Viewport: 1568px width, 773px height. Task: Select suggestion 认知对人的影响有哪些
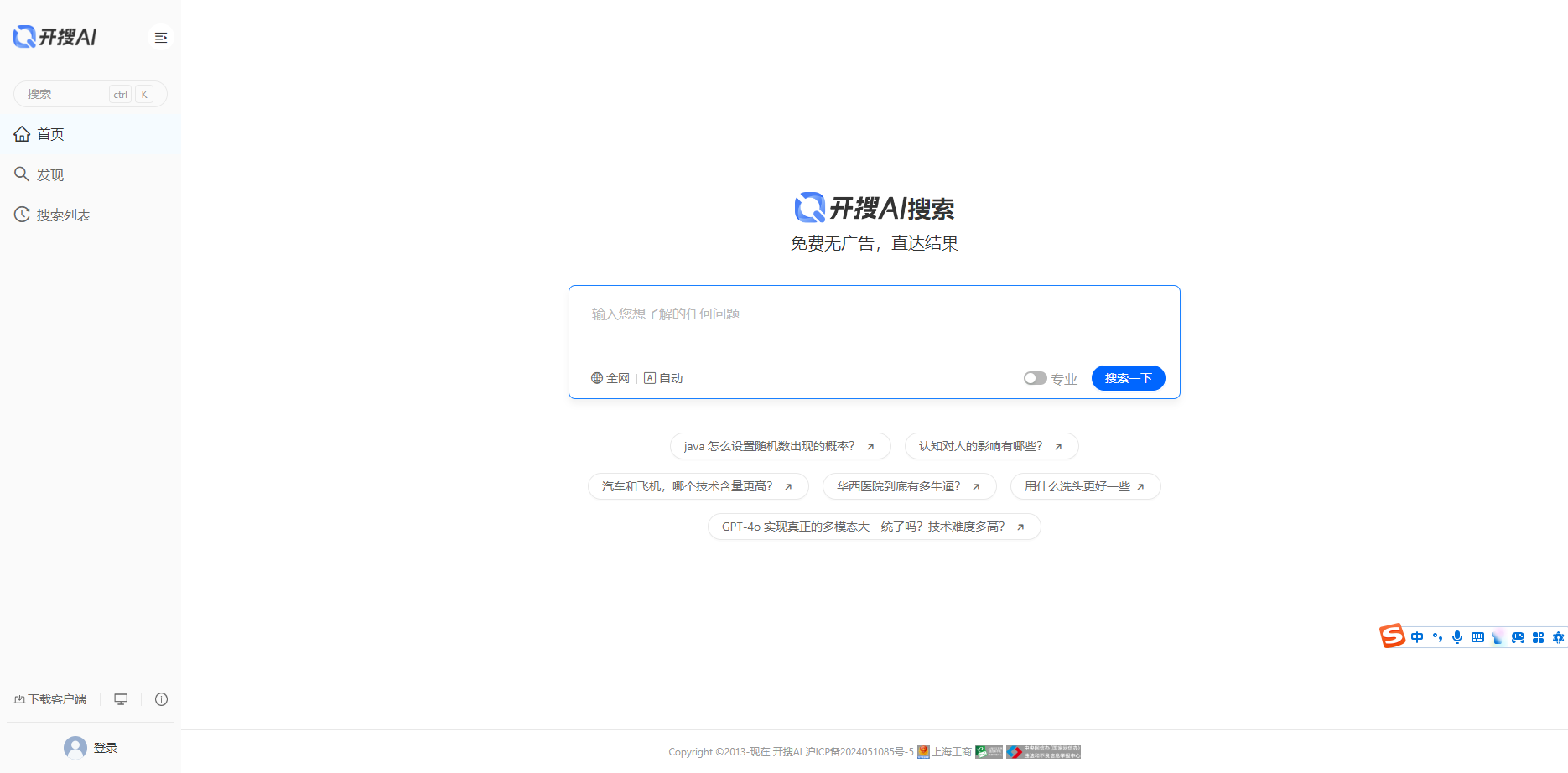pyautogui.click(x=991, y=446)
